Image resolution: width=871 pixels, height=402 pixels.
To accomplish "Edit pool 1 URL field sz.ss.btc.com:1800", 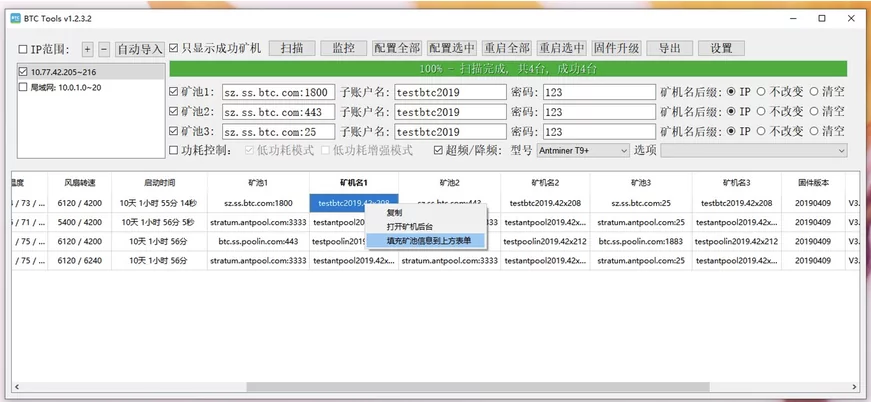I will point(278,92).
